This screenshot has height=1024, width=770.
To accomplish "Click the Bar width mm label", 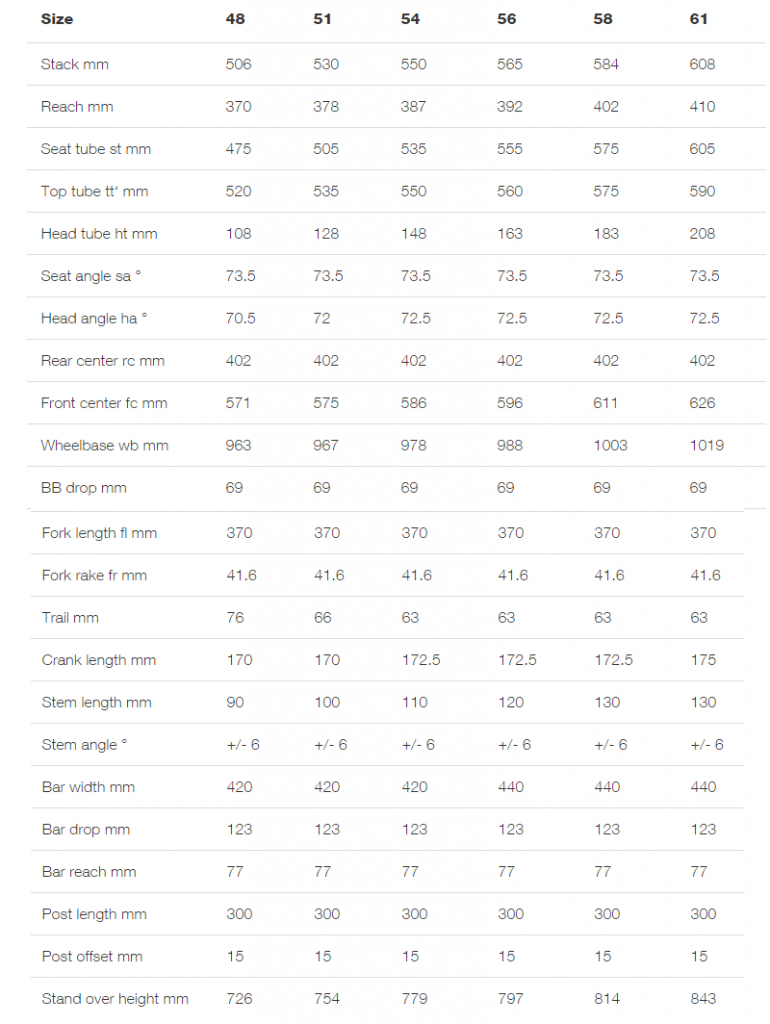I will (x=88, y=787).
